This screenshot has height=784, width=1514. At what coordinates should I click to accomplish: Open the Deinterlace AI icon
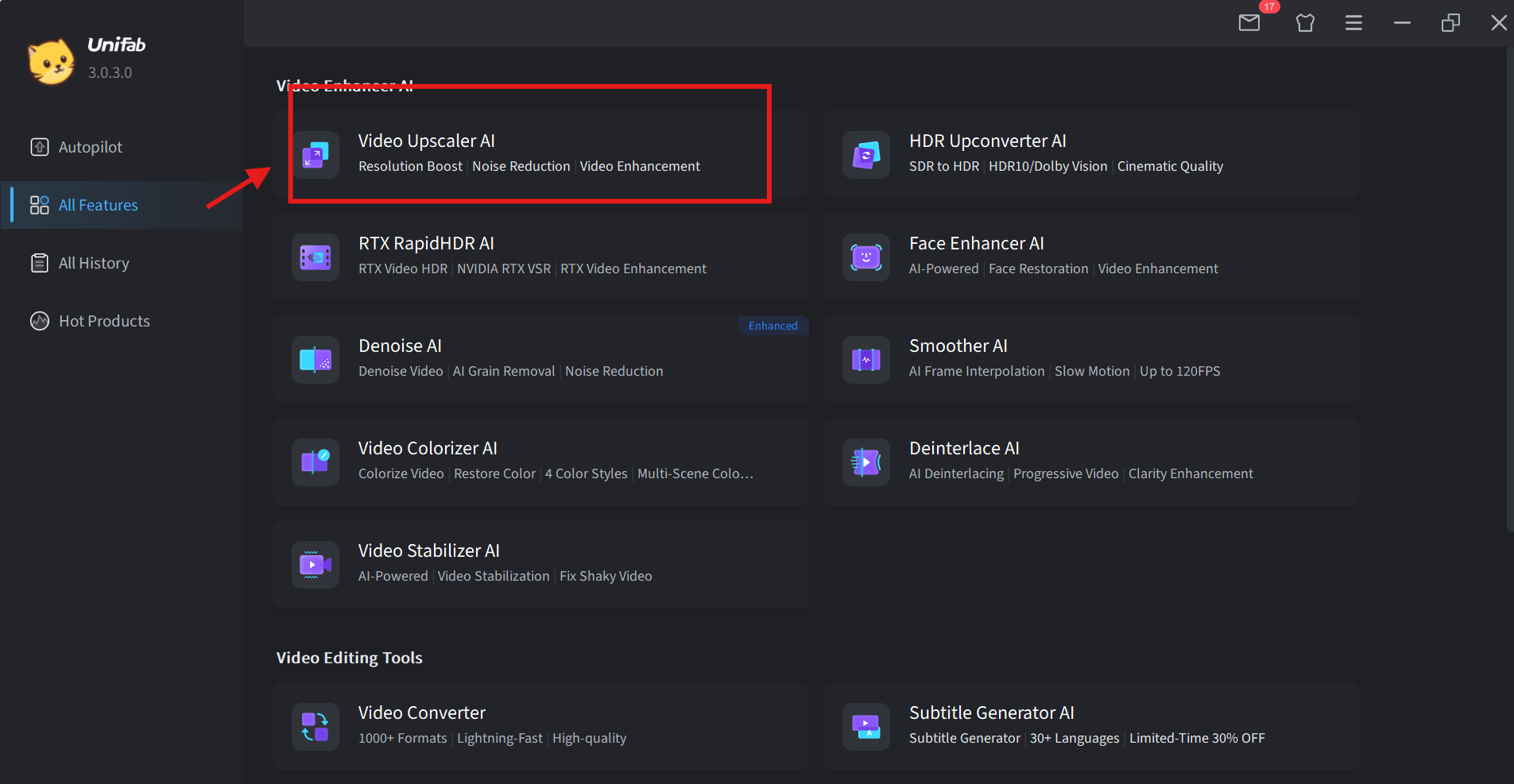coord(866,462)
